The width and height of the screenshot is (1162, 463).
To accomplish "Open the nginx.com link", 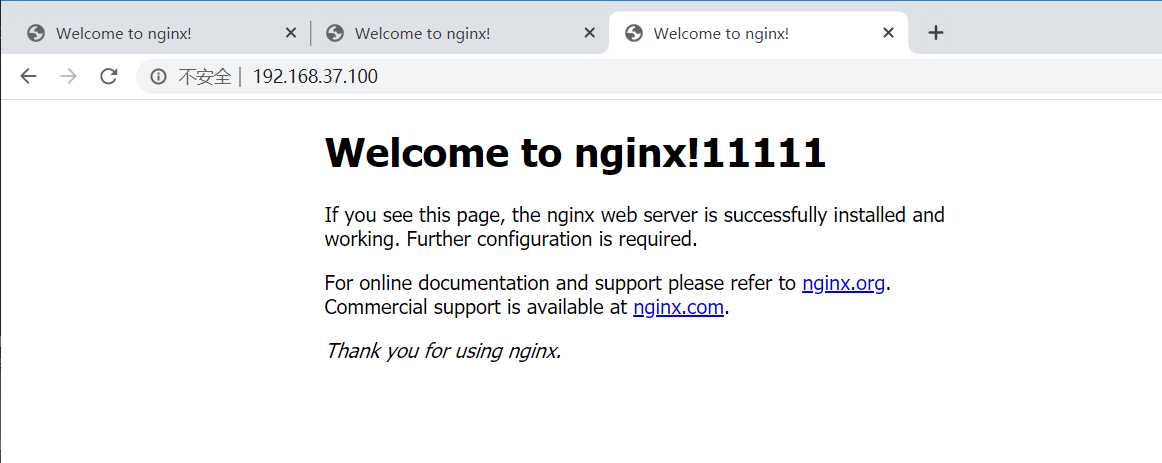I will click(x=678, y=307).
